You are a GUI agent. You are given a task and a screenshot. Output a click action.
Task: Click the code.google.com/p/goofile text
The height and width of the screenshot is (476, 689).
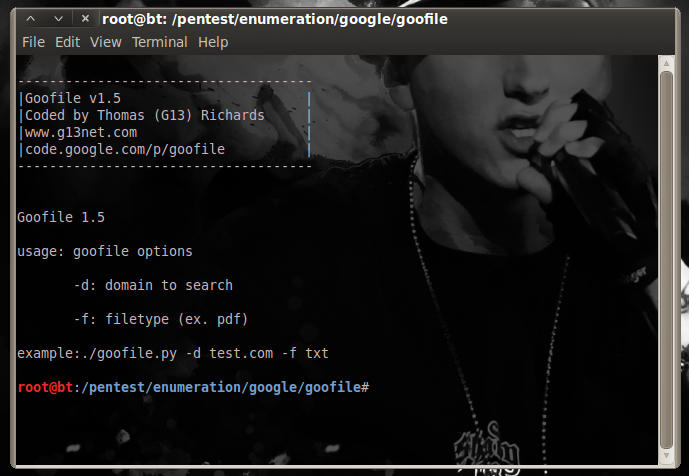125,149
